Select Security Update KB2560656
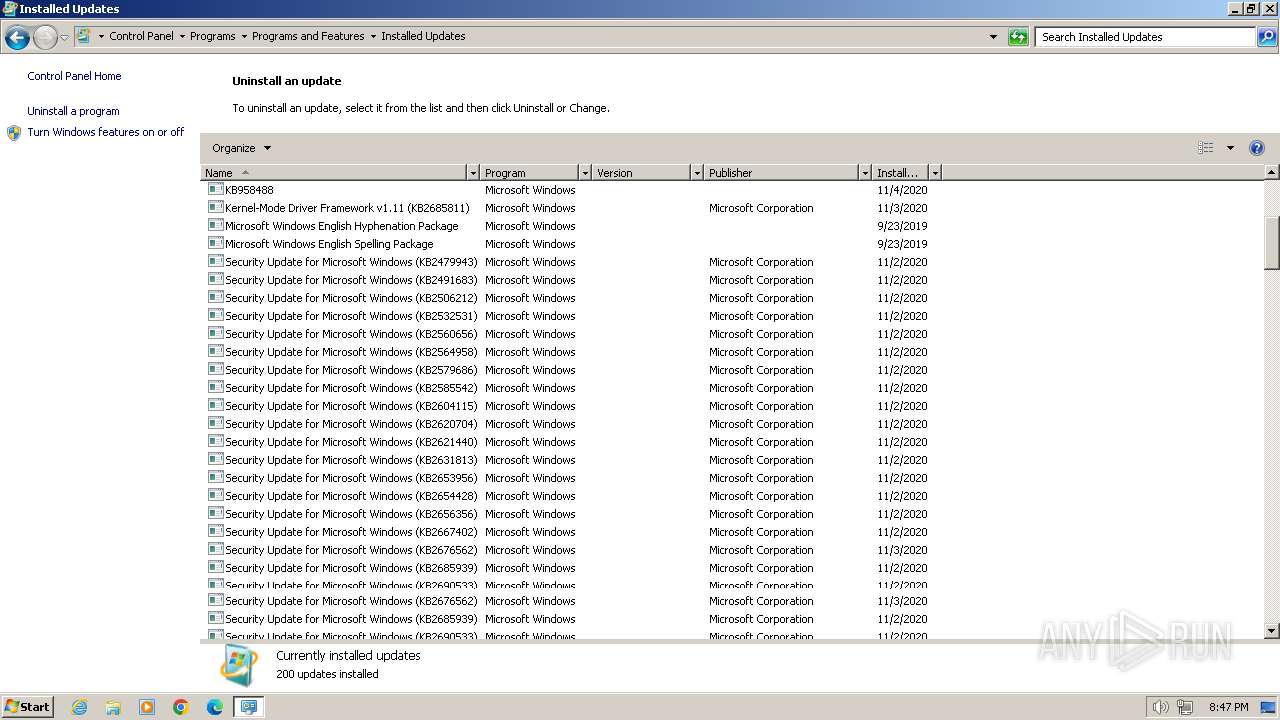Viewport: 1280px width, 720px height. [x=570, y=334]
